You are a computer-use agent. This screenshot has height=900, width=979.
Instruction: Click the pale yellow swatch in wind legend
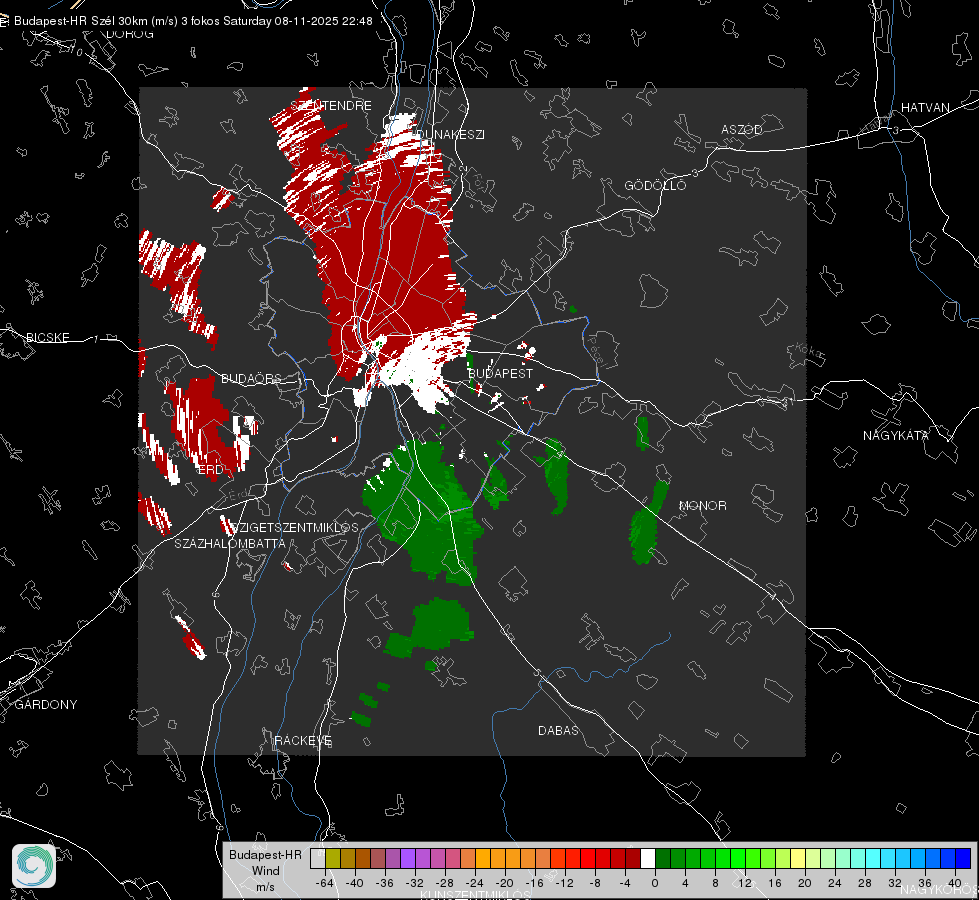coord(798,858)
